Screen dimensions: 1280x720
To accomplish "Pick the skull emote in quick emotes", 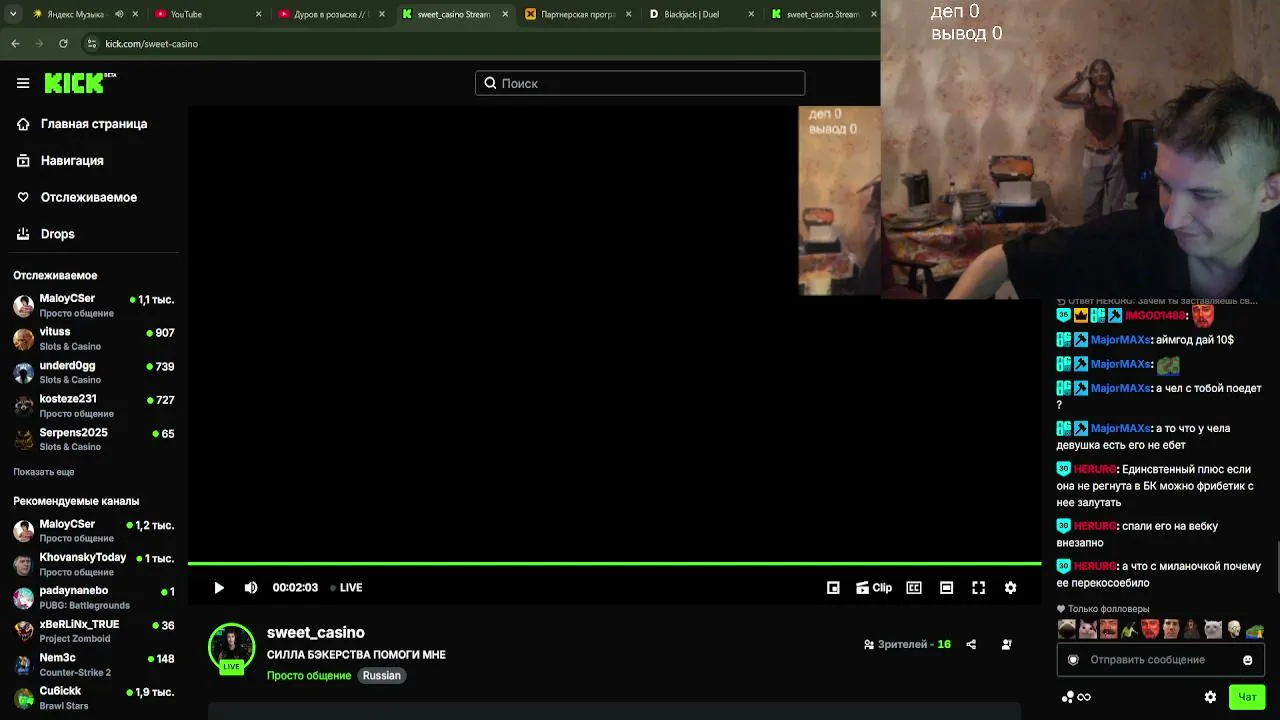I will pos(1234,630).
